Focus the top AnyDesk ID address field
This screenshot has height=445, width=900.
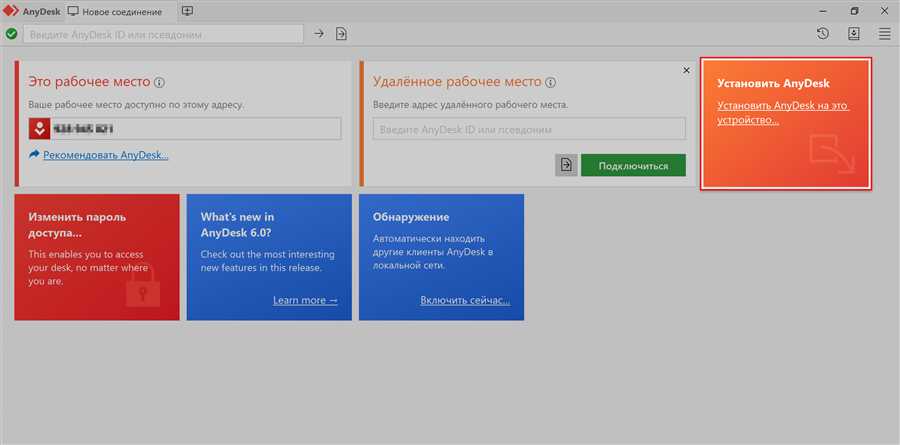[163, 34]
